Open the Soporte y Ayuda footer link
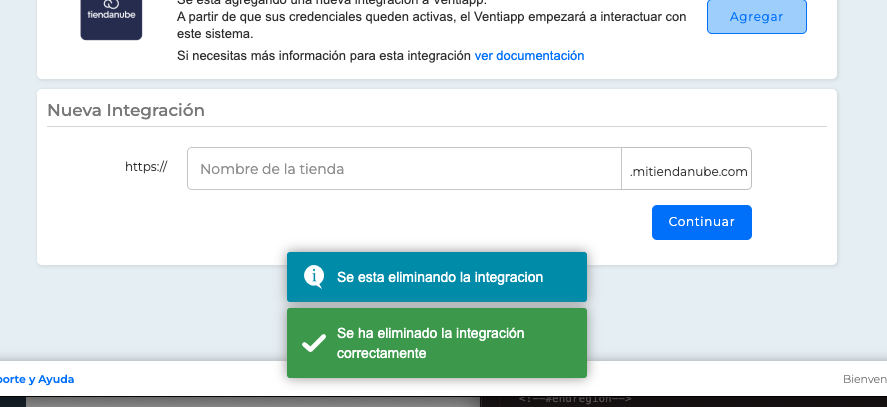This screenshot has width=887, height=407. tap(37, 379)
